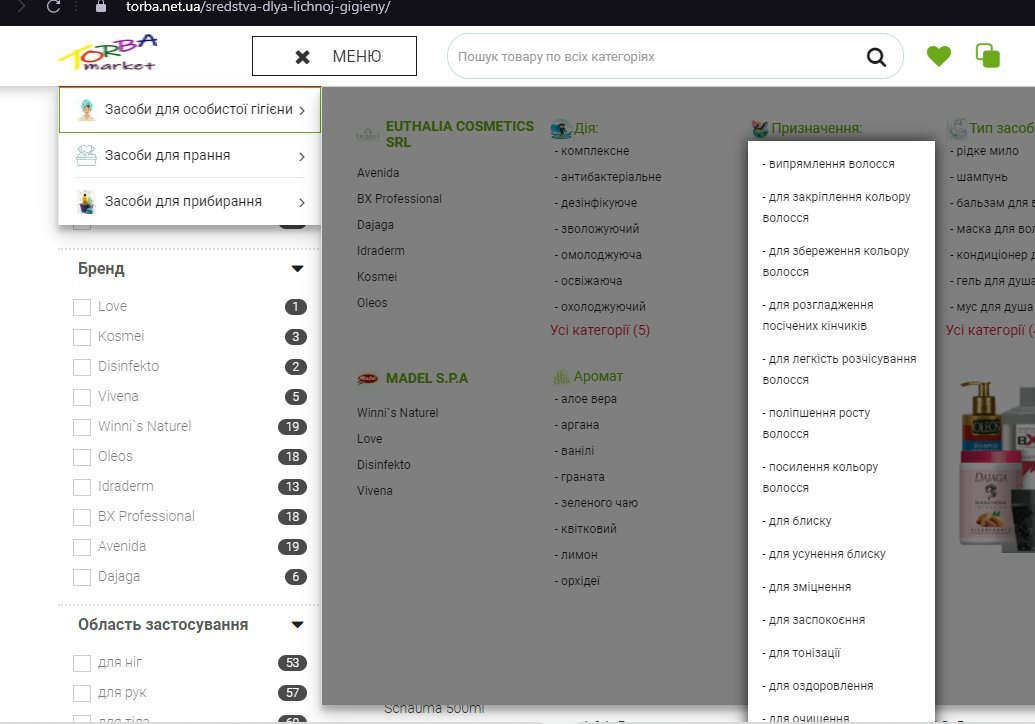This screenshot has width=1035, height=724.
Task: Tick the Kosmei brand checkbox
Action: point(82,337)
